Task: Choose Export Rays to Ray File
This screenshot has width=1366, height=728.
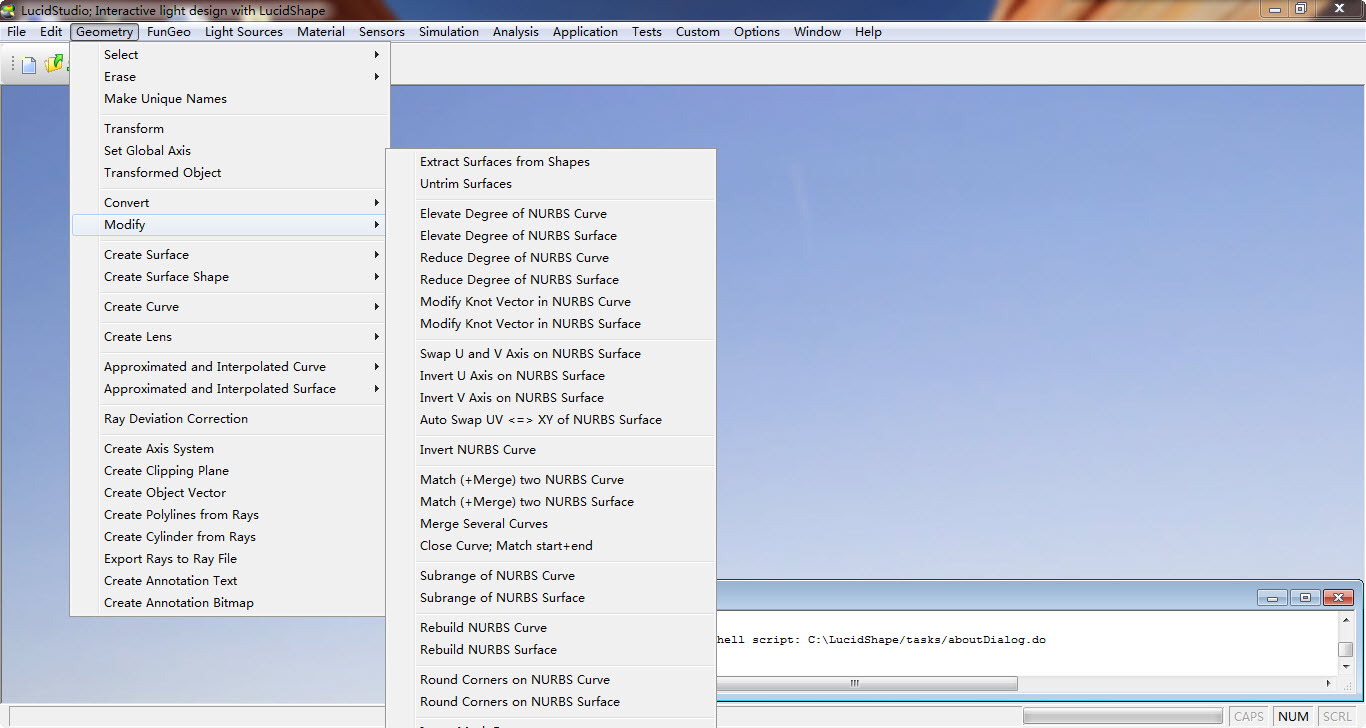Action: 229,559
